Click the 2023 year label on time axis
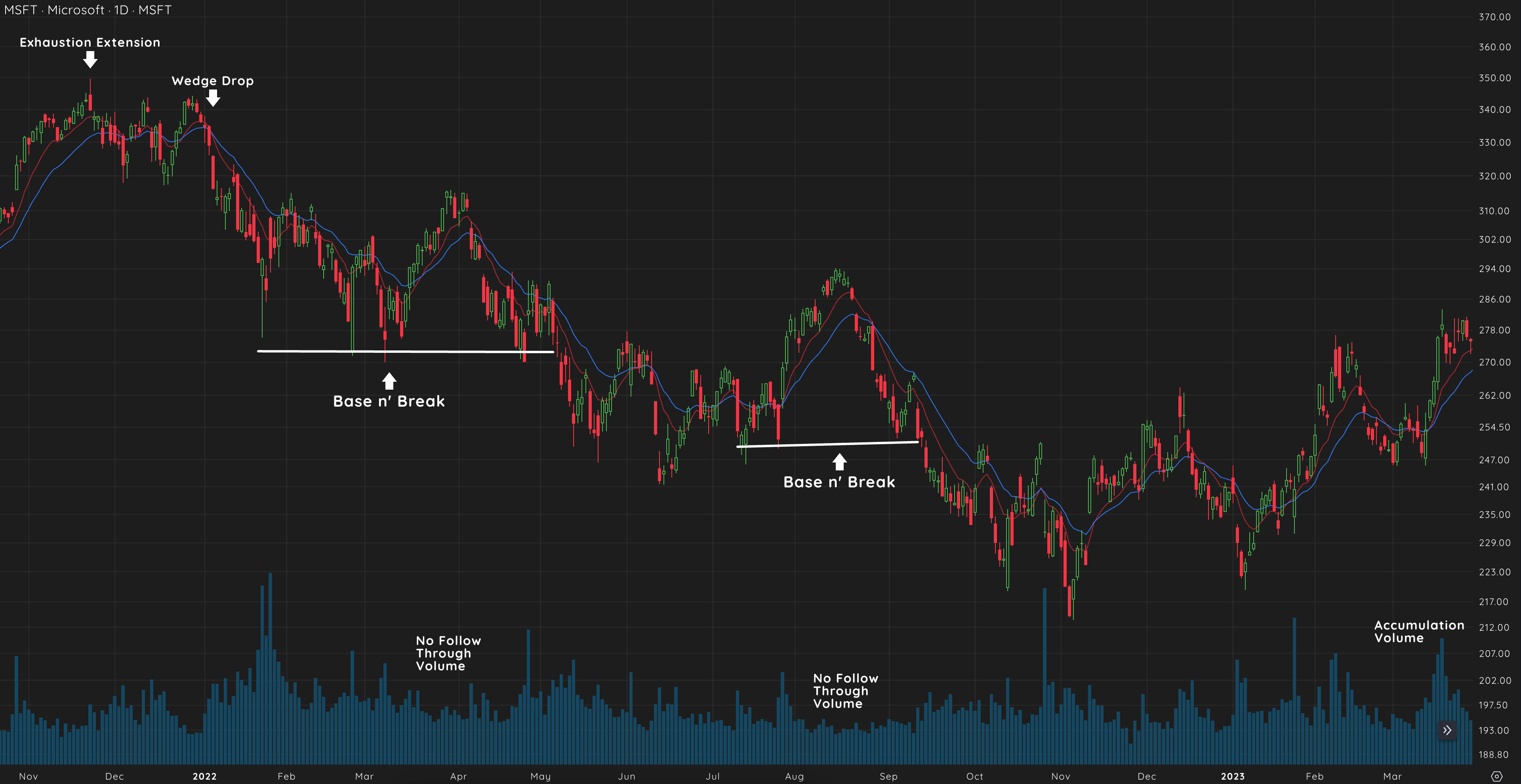The height and width of the screenshot is (784, 1521). click(x=1233, y=776)
